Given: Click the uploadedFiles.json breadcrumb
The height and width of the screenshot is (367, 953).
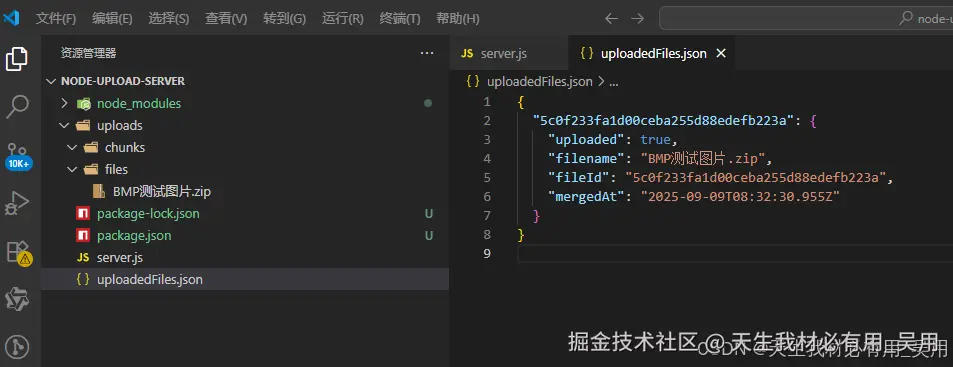Looking at the screenshot, I should 540,82.
